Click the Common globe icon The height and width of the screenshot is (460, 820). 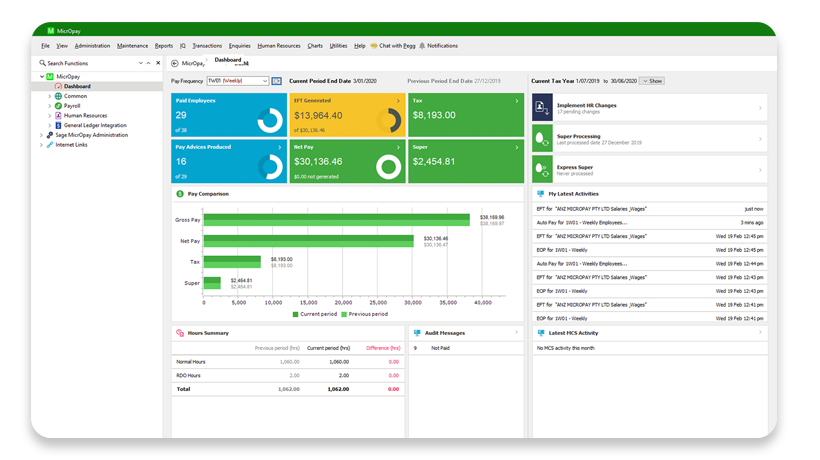click(x=58, y=96)
